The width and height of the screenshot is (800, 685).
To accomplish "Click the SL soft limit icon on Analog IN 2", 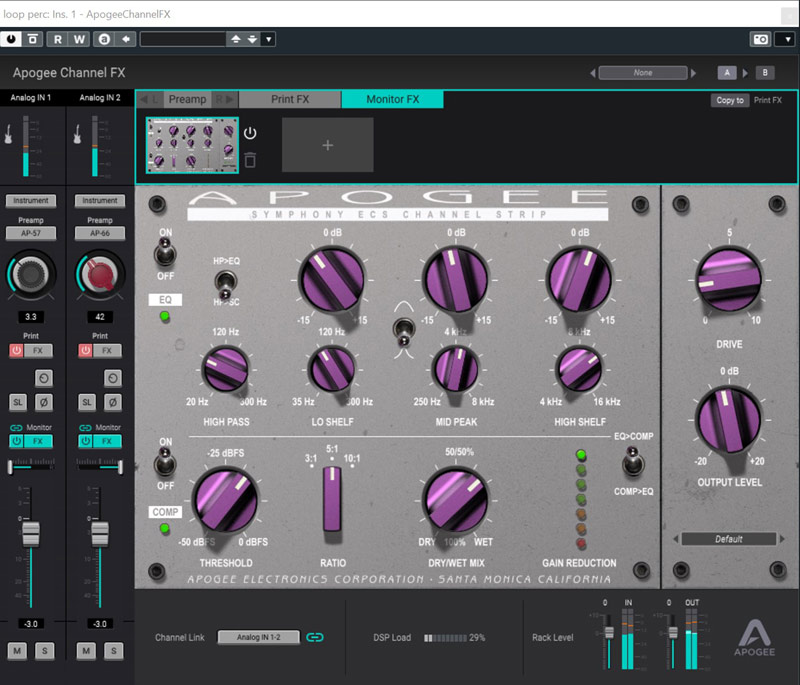I will point(86,402).
